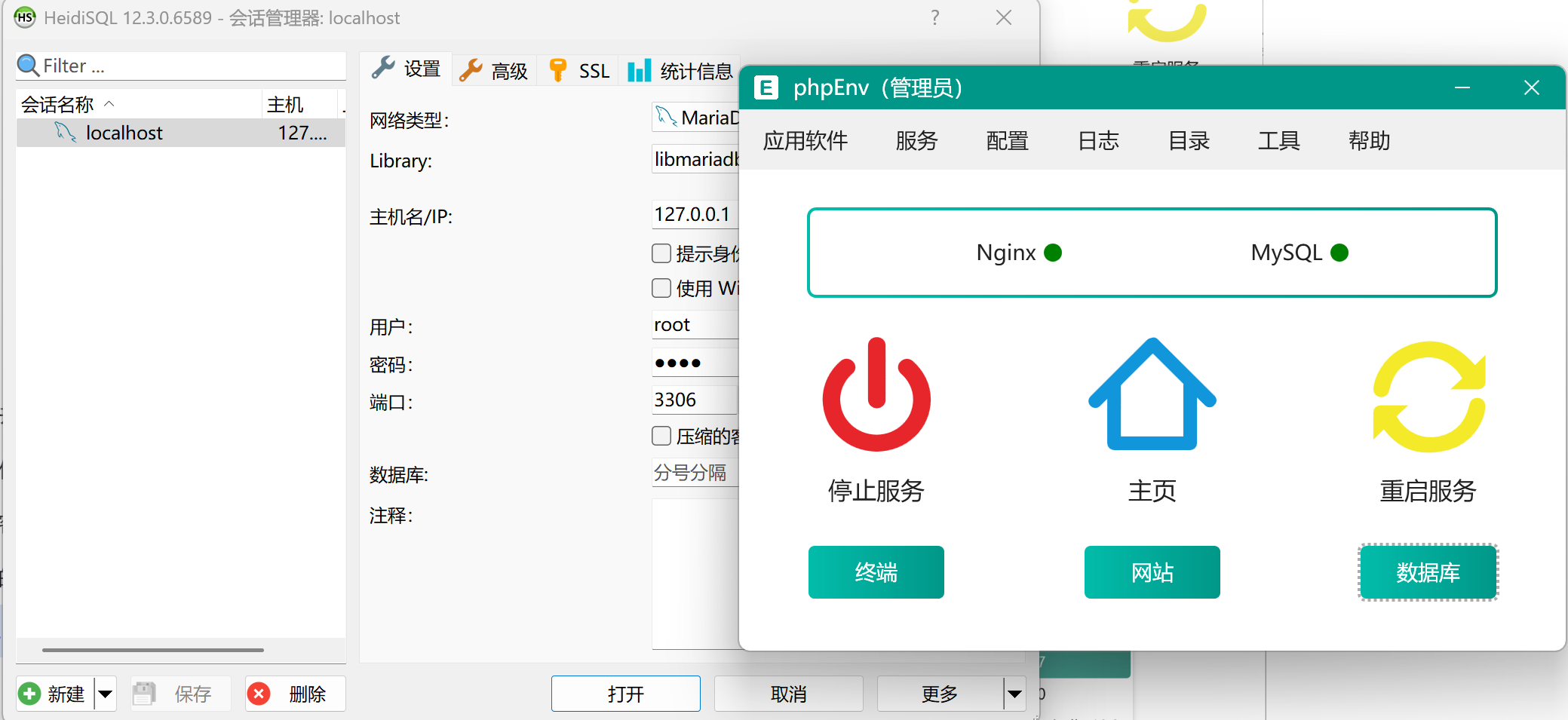This screenshot has width=1568, height=720.
Task: Click the 数据库 field with 分号分隔 placeholder
Action: (x=695, y=473)
